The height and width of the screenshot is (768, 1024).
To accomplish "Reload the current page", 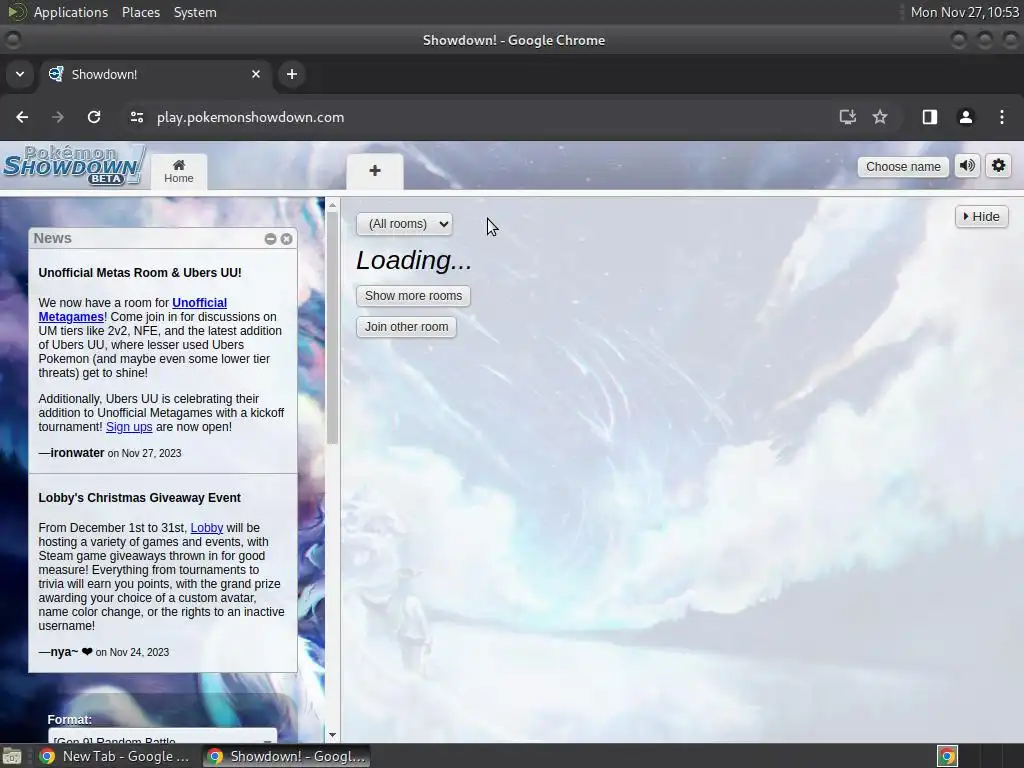I will tap(94, 117).
